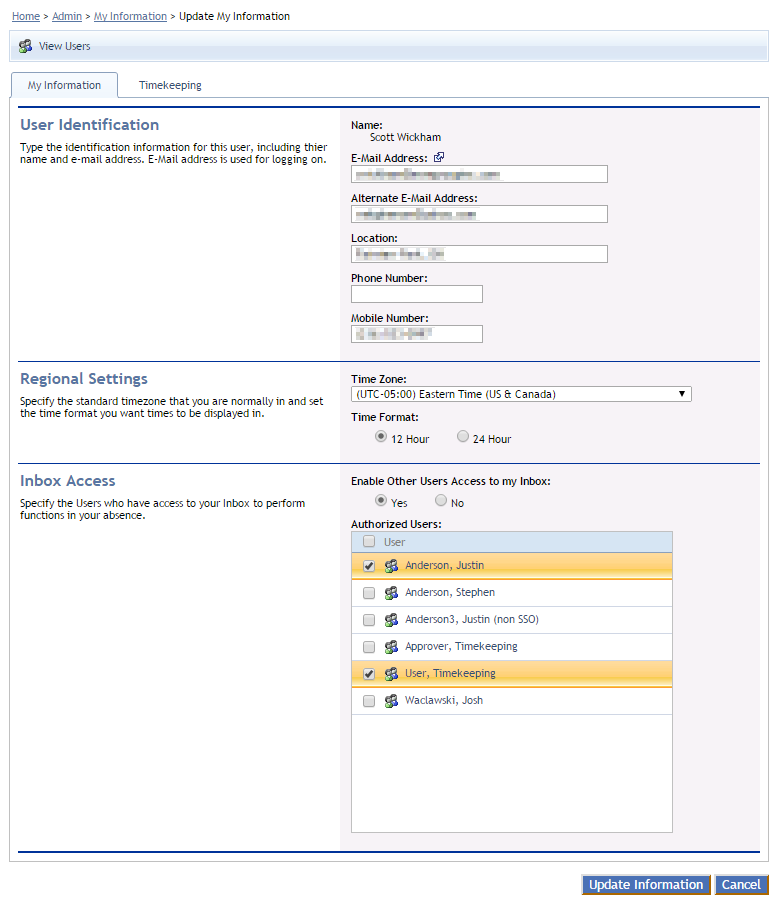This screenshot has width=779, height=906.
Task: Select the 12 Hour time format
Action: [381, 437]
